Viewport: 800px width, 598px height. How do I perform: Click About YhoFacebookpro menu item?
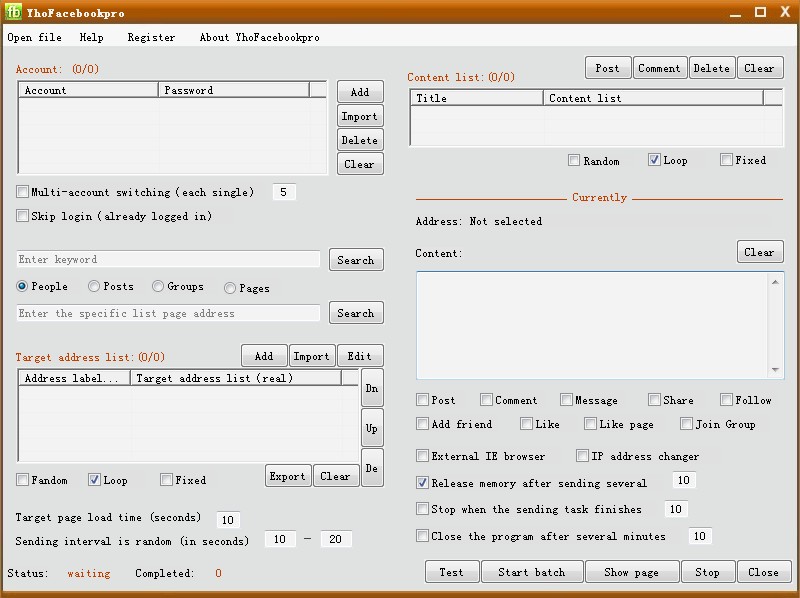(259, 37)
